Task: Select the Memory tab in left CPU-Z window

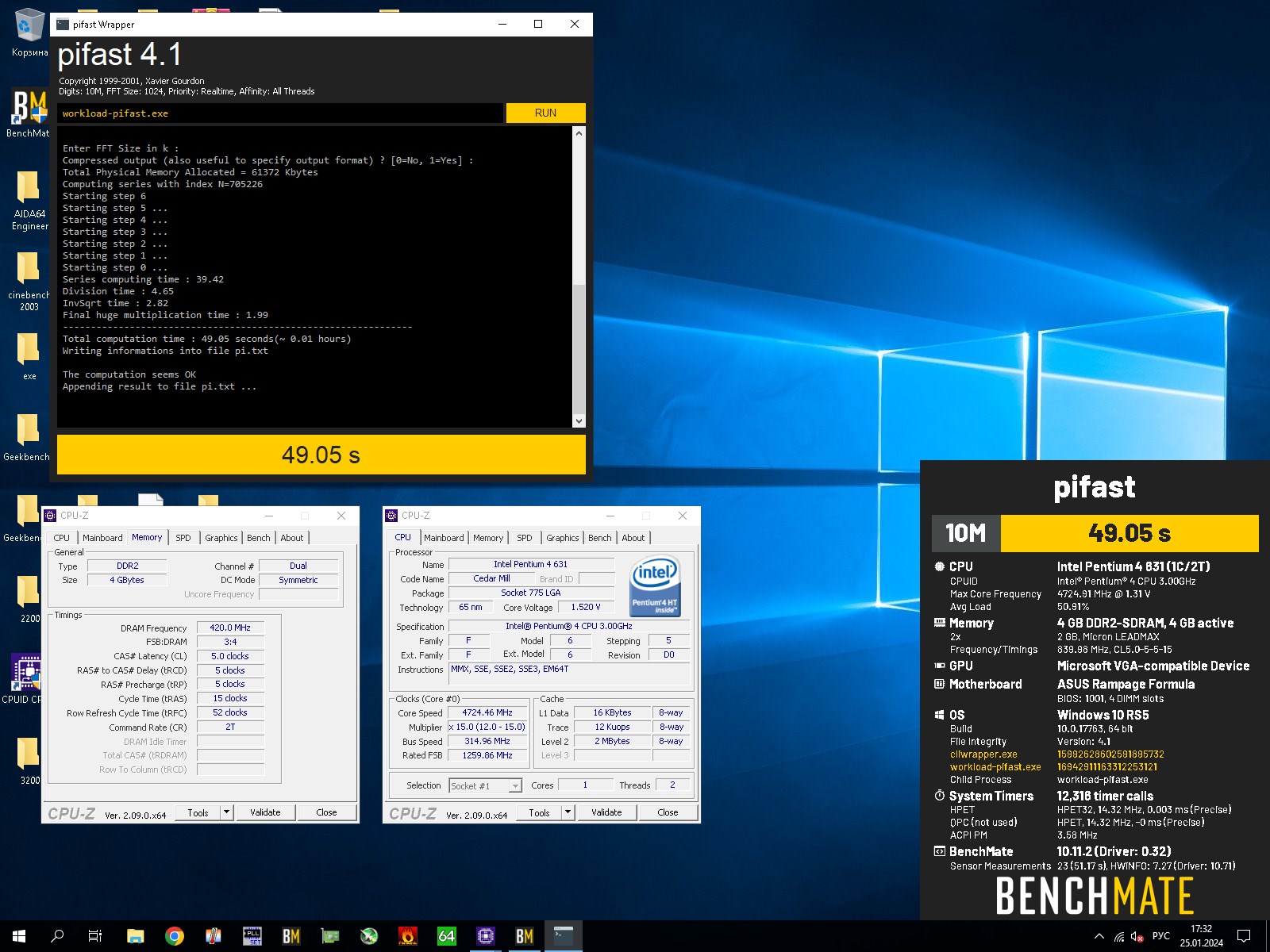Action: click(x=147, y=537)
